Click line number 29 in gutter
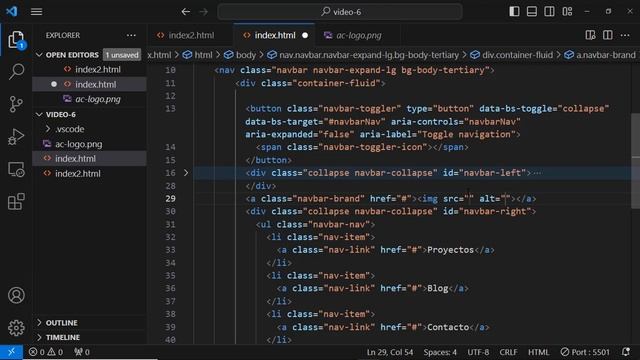 click(170, 199)
